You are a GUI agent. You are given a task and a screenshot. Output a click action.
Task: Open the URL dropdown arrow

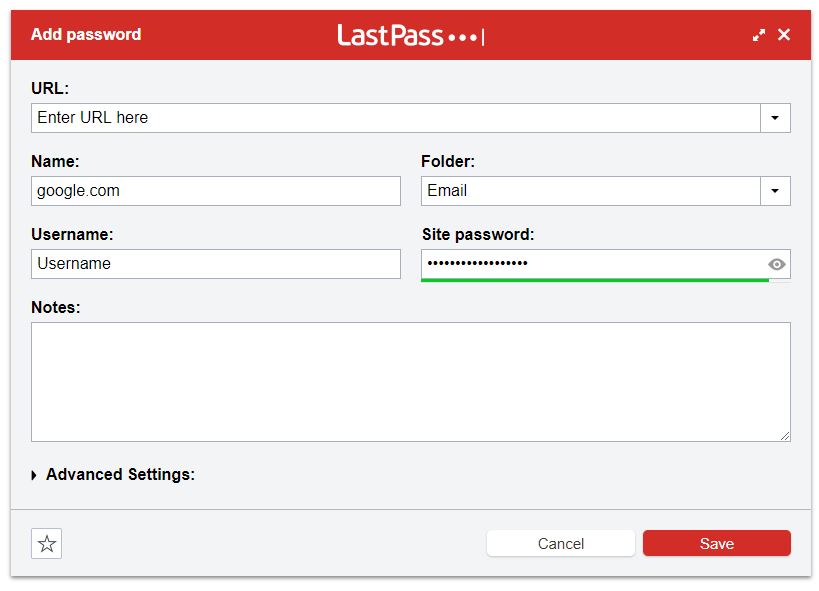pos(775,118)
